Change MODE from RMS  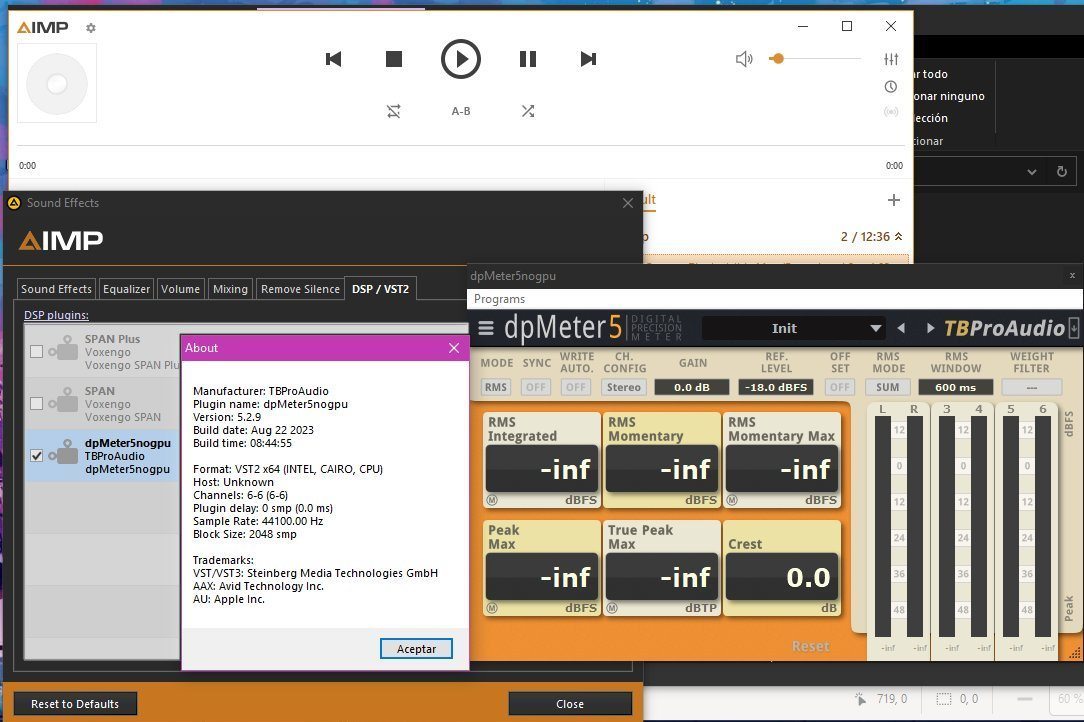click(x=496, y=387)
